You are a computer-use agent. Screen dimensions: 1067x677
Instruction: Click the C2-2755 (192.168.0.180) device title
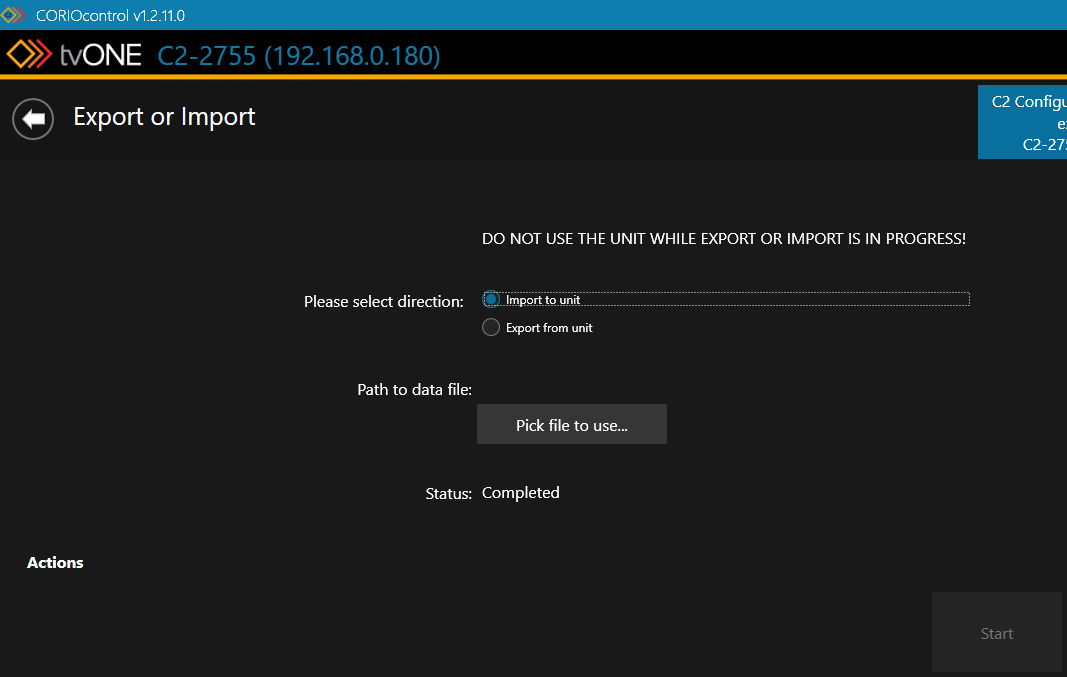point(299,56)
